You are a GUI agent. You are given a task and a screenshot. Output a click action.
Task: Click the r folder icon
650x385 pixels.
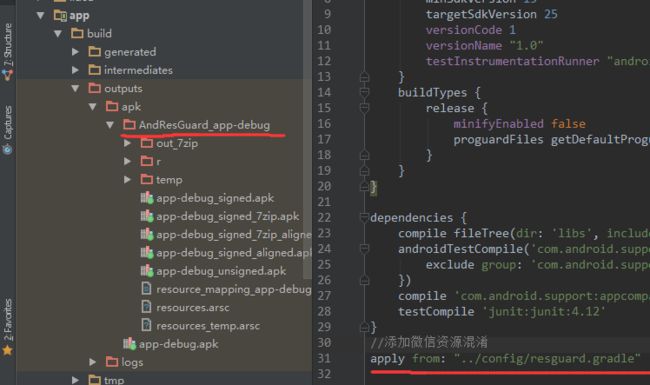click(x=147, y=161)
